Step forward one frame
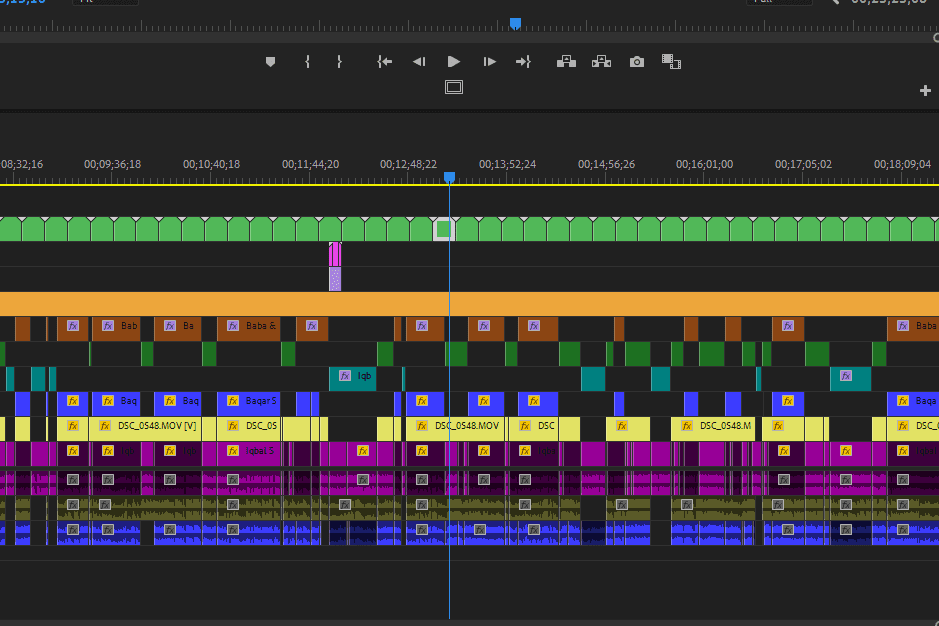This screenshot has width=939, height=626. [x=489, y=62]
